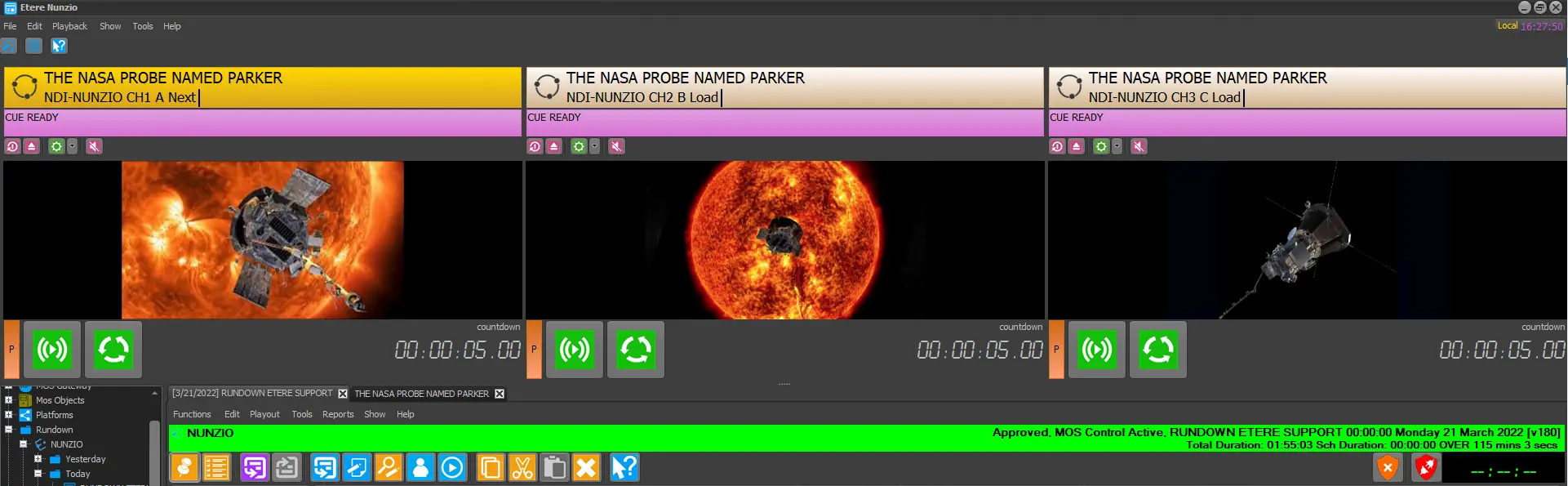The height and width of the screenshot is (486, 1568).
Task: Collapse the Rundown tree node
Action: 9,430
